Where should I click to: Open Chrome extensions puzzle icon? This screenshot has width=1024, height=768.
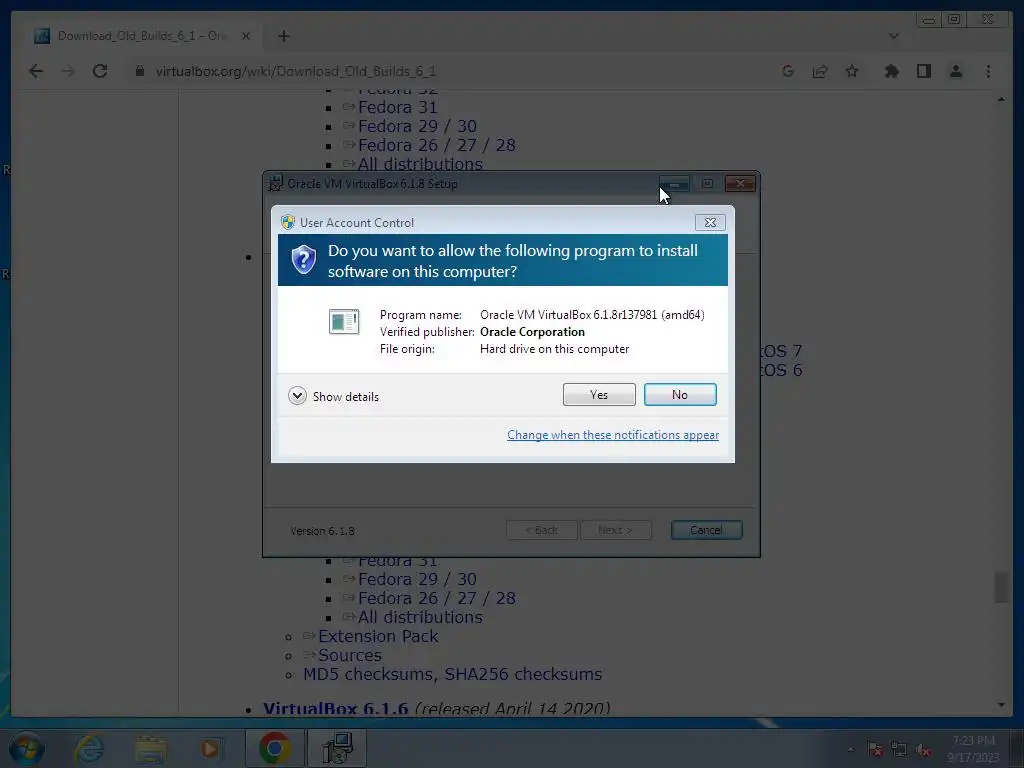(891, 71)
